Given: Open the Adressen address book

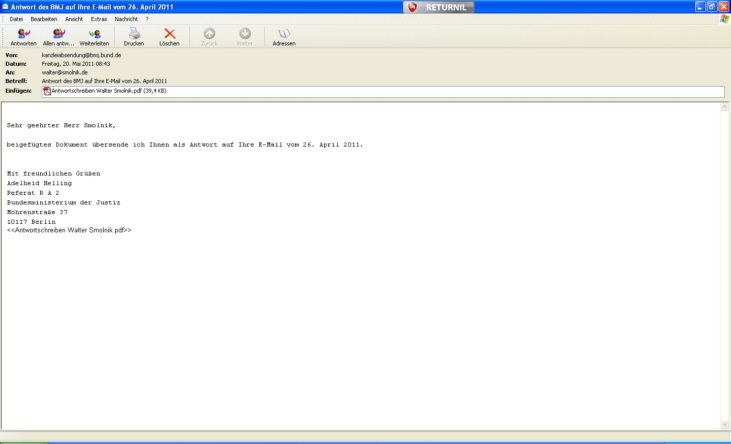Looking at the screenshot, I should [284, 36].
